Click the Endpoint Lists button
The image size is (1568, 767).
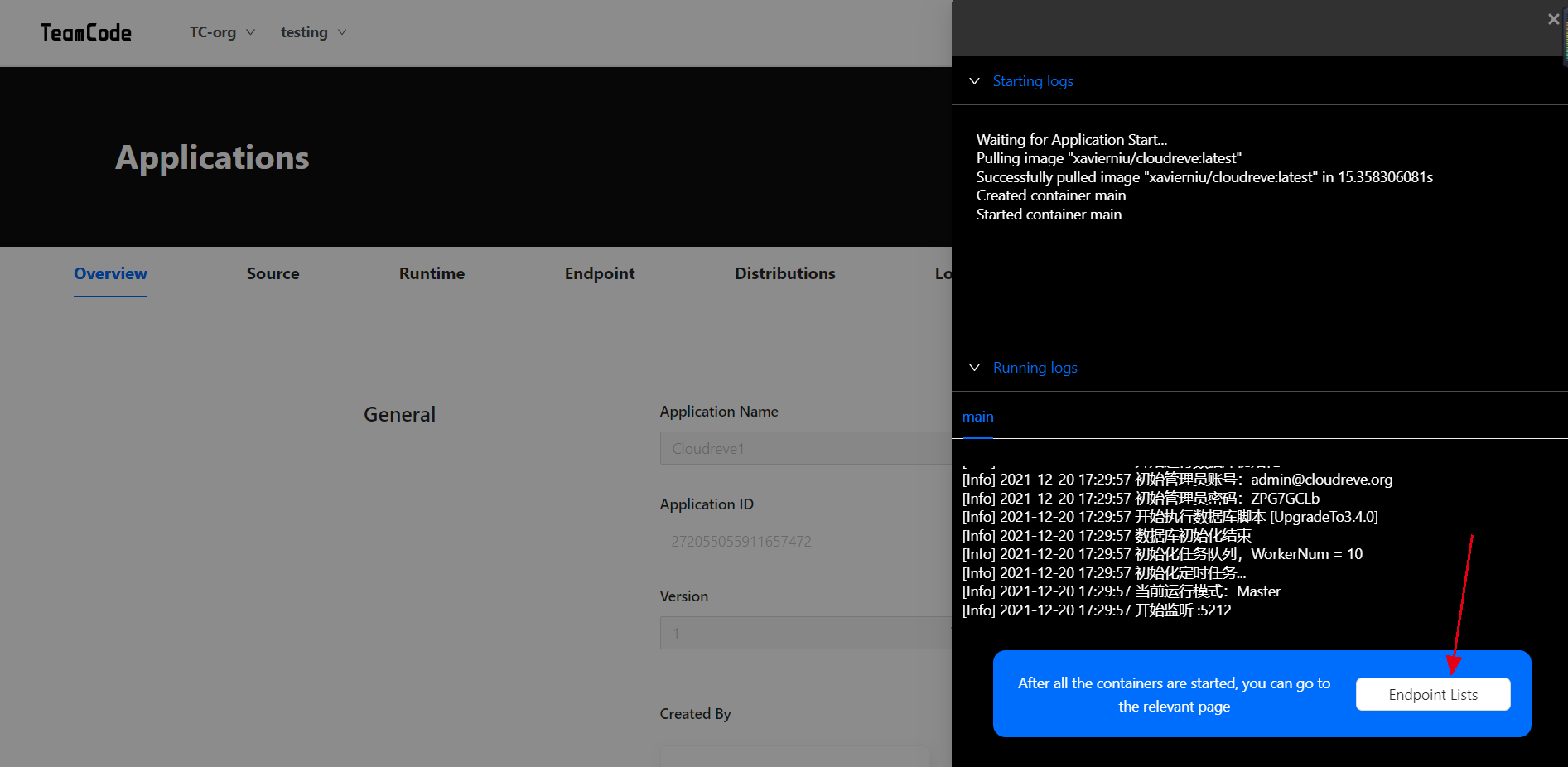coord(1432,694)
